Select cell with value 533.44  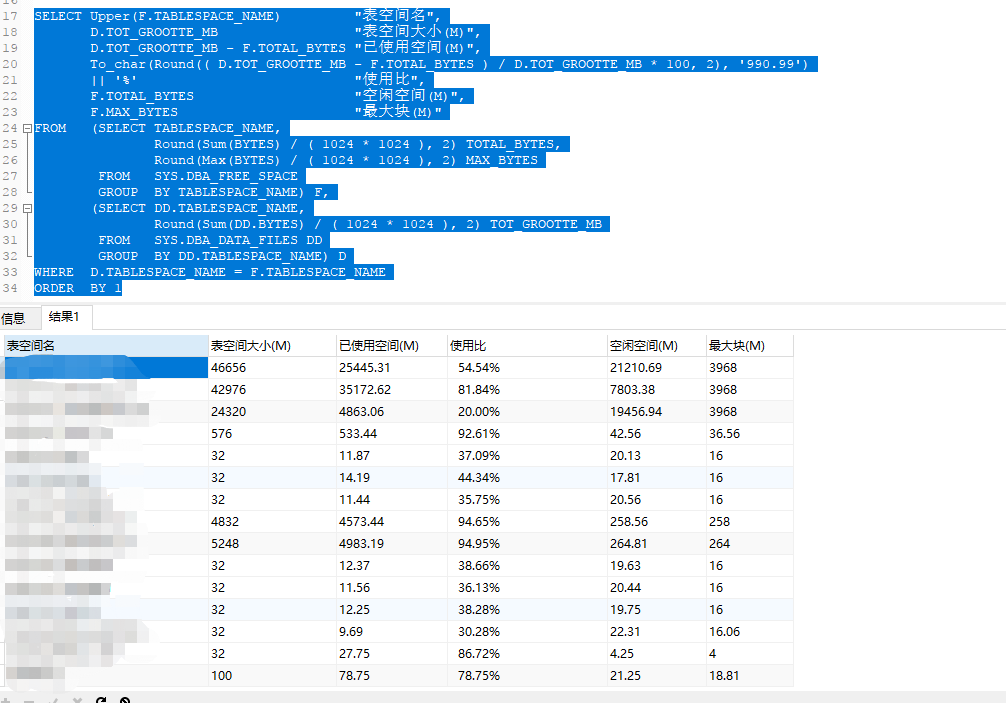point(391,434)
